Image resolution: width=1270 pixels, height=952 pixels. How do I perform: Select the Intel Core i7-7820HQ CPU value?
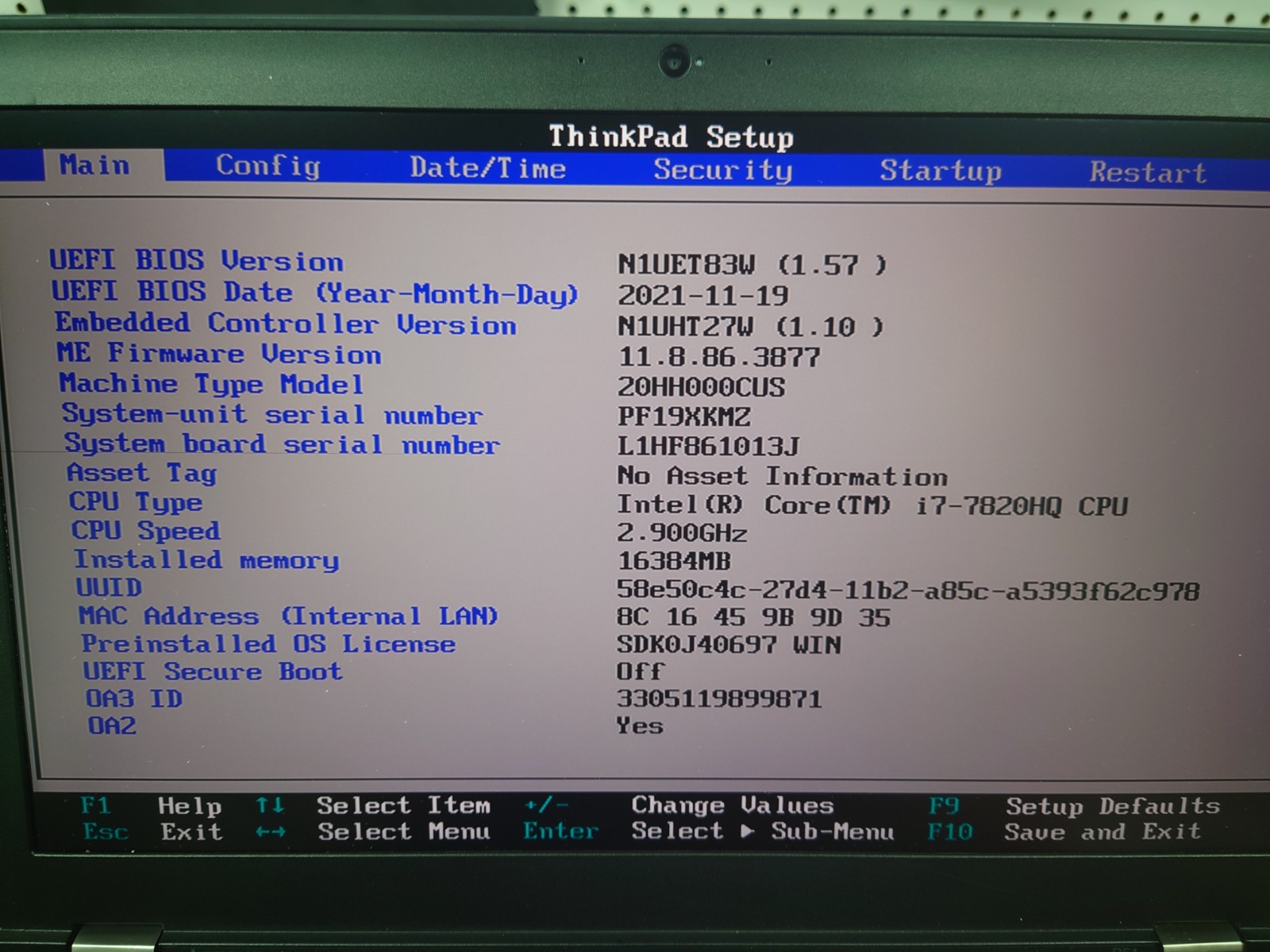click(872, 505)
